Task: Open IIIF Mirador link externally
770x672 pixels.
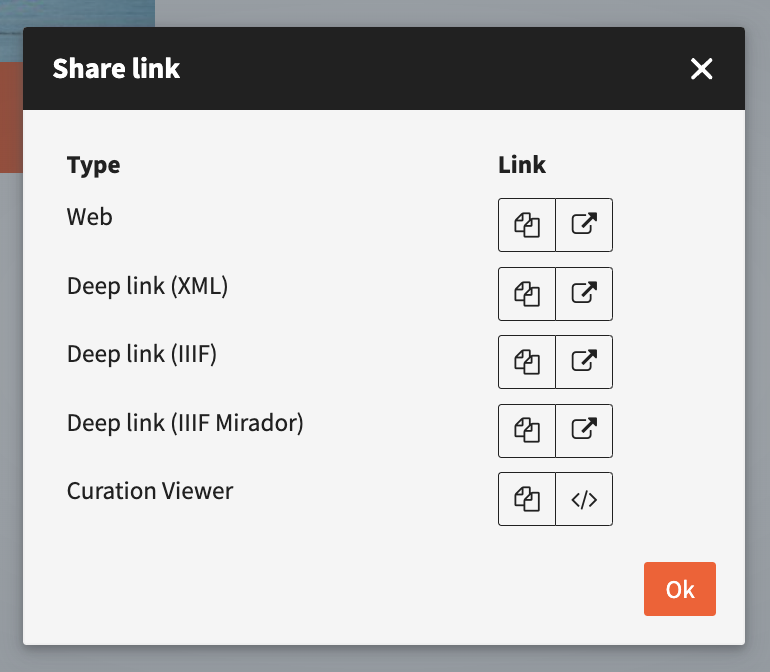Action: [584, 431]
